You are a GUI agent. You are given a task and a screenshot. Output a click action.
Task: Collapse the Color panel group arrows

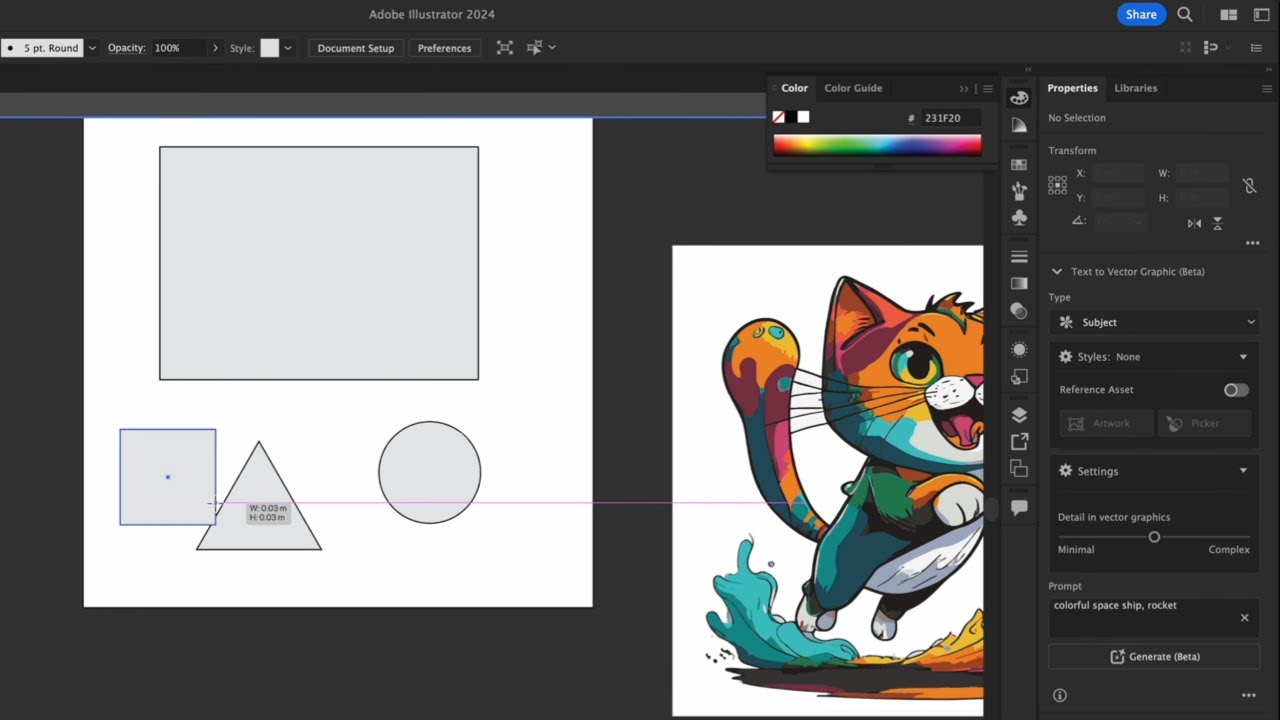tap(964, 88)
